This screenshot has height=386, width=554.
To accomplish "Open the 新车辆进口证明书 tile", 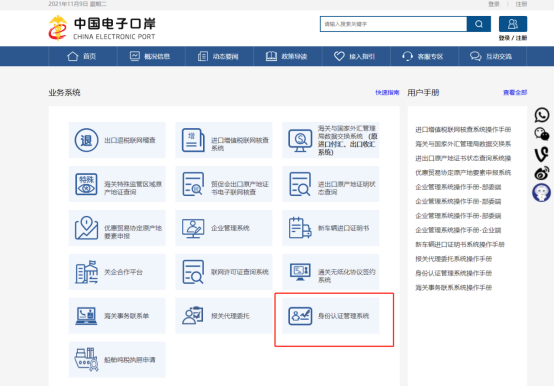I will (331, 228).
